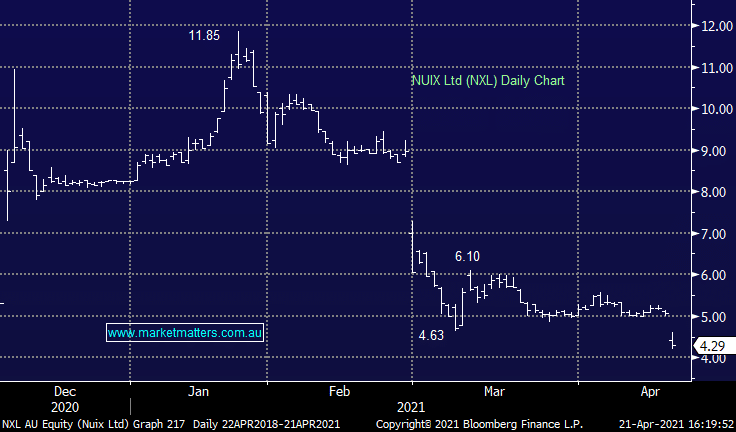Click the 11.00 axis label
Image resolution: width=736 pixels, height=432 pixels.
point(717,68)
